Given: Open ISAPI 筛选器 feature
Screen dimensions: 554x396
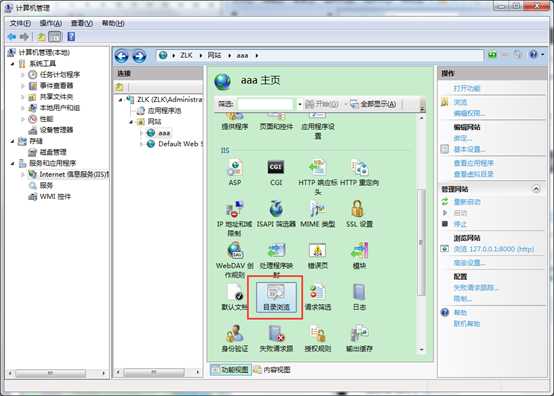Looking at the screenshot, I should point(276,214).
